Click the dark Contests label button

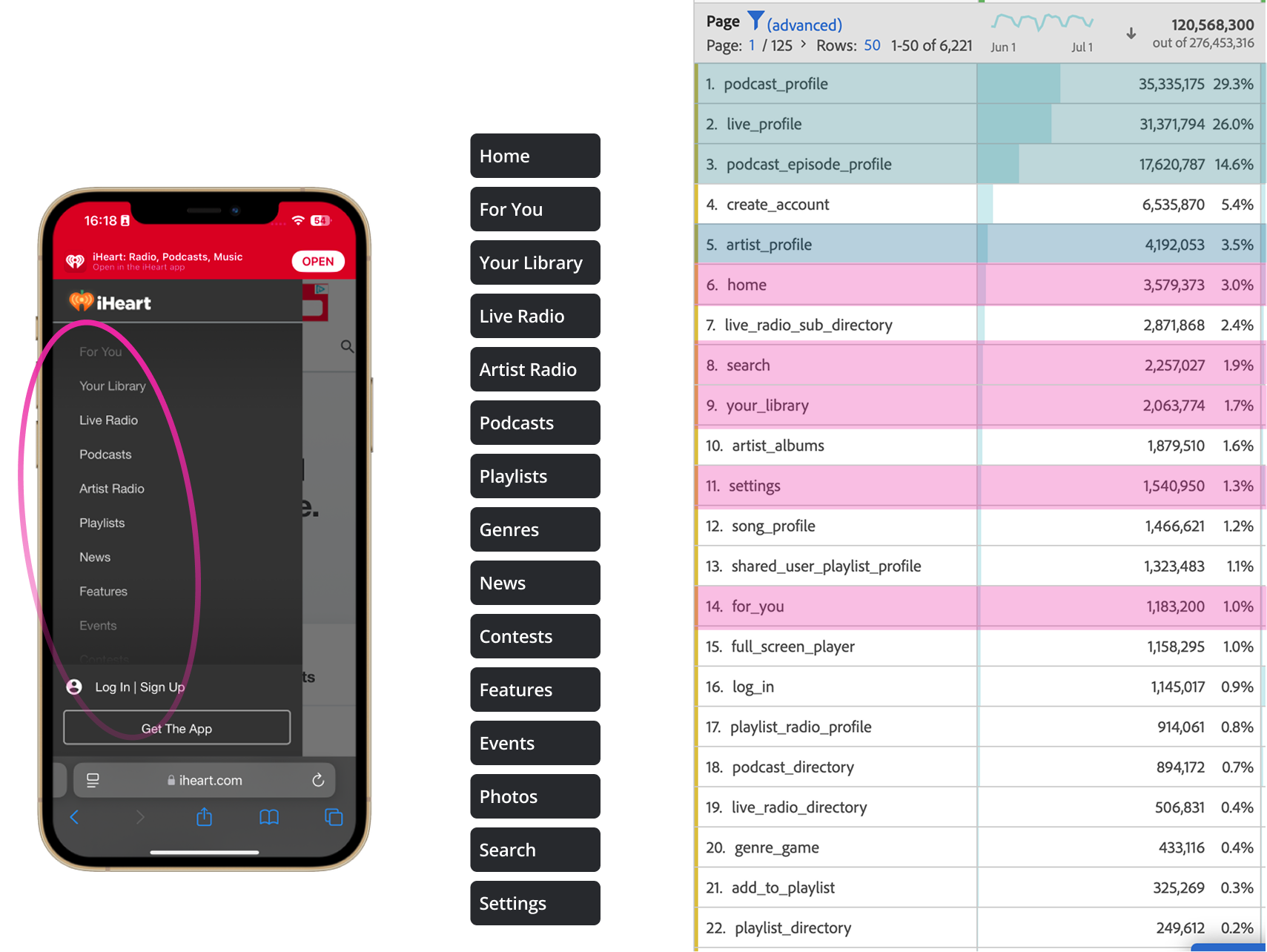[x=535, y=636]
